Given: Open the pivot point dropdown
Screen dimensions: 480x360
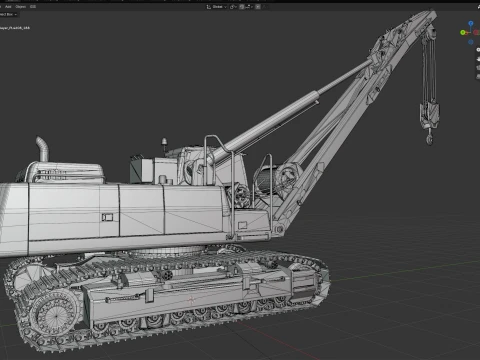Looking at the screenshot, I should (x=233, y=7).
